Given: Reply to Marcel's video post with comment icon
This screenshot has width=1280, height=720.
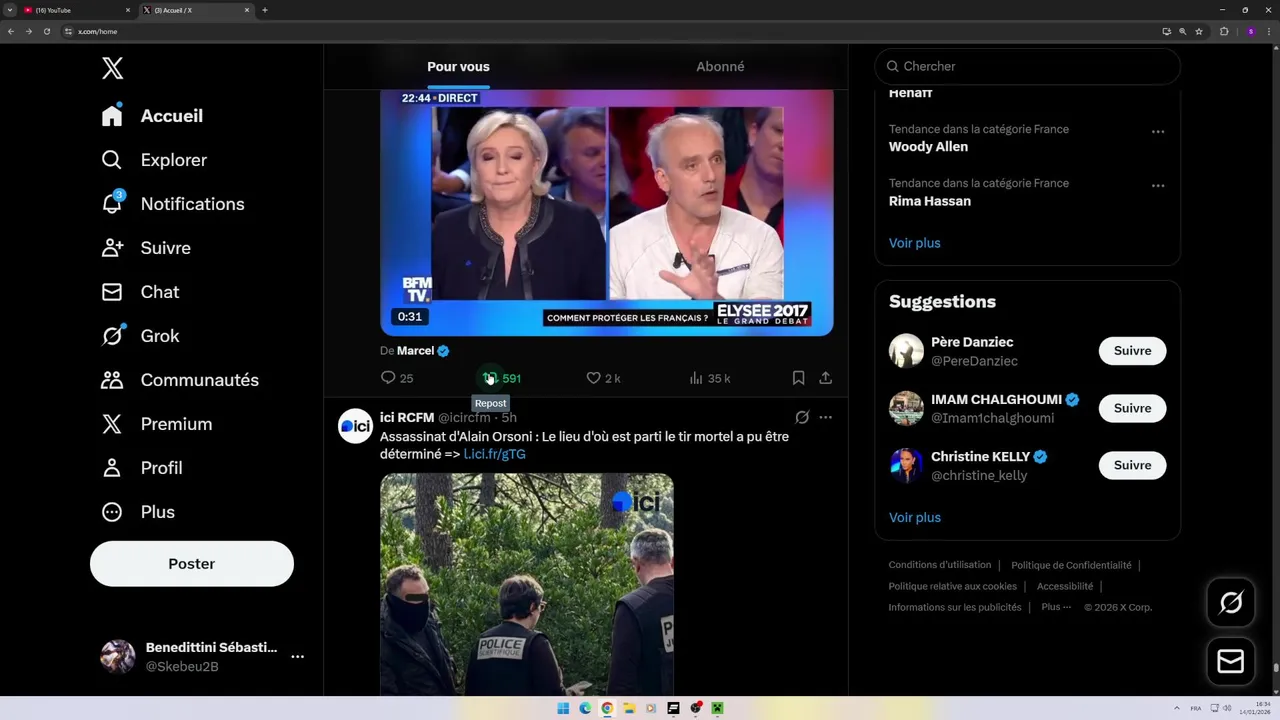Looking at the screenshot, I should tap(397, 378).
